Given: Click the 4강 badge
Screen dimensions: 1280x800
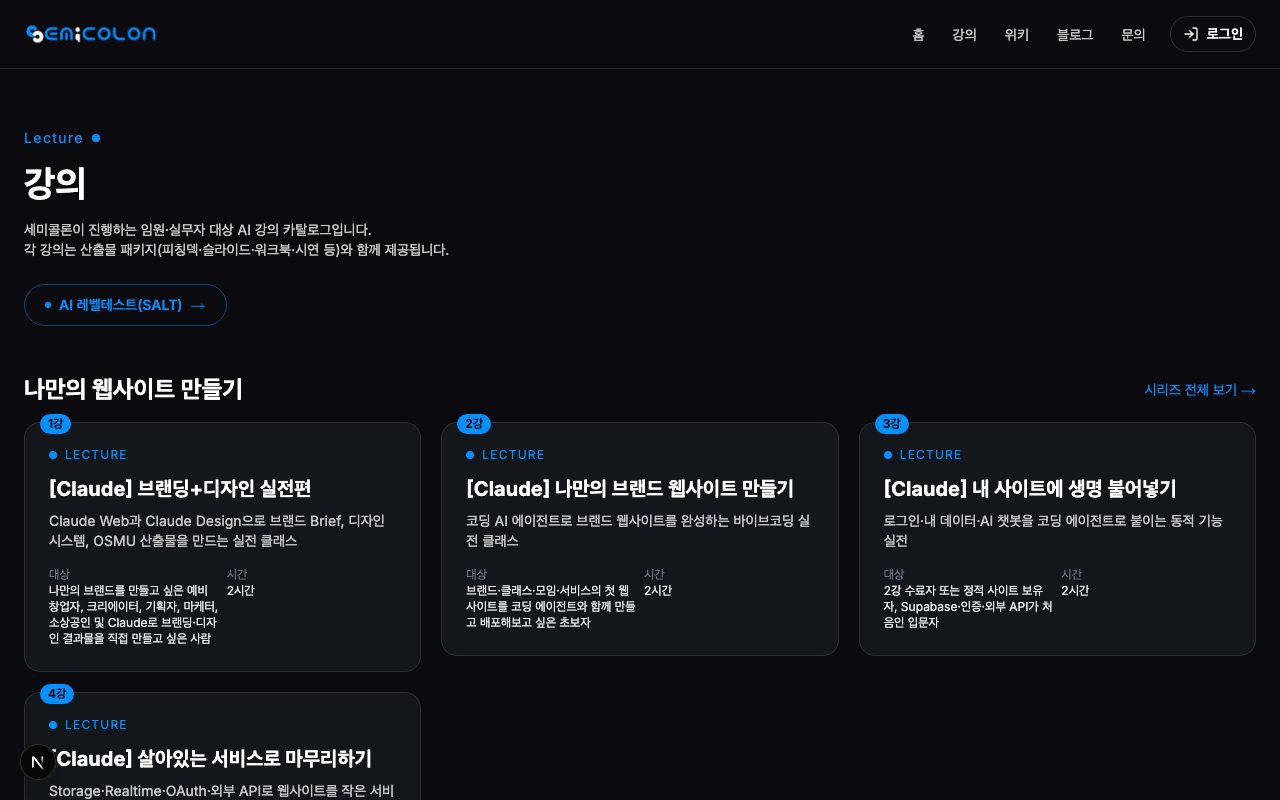Looking at the screenshot, I should click(57, 694).
